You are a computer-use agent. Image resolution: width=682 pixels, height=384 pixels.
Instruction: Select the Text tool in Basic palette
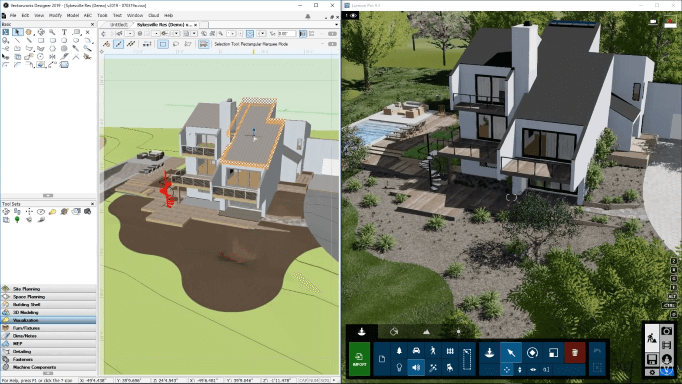[x=64, y=32]
